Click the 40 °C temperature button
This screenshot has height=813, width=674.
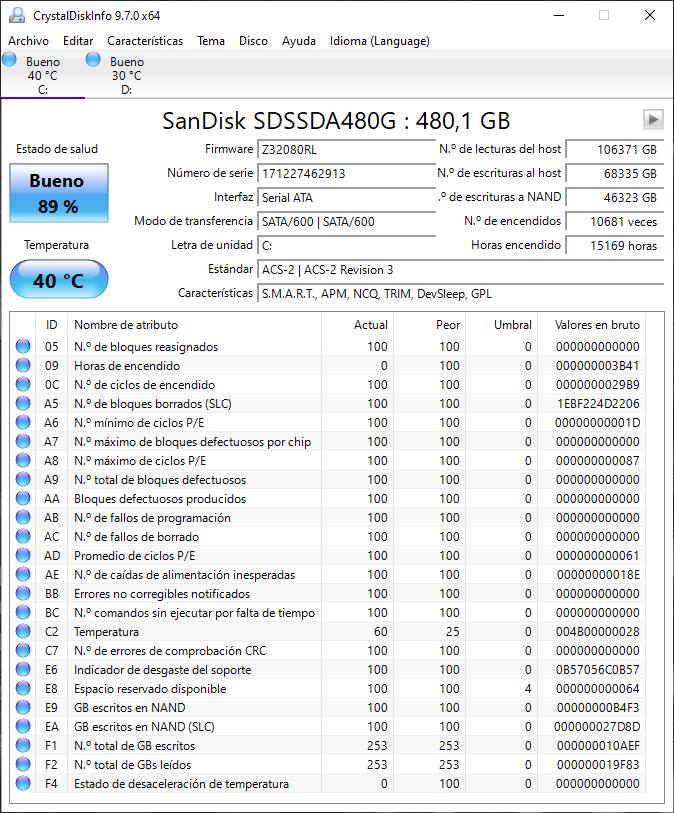click(x=59, y=279)
